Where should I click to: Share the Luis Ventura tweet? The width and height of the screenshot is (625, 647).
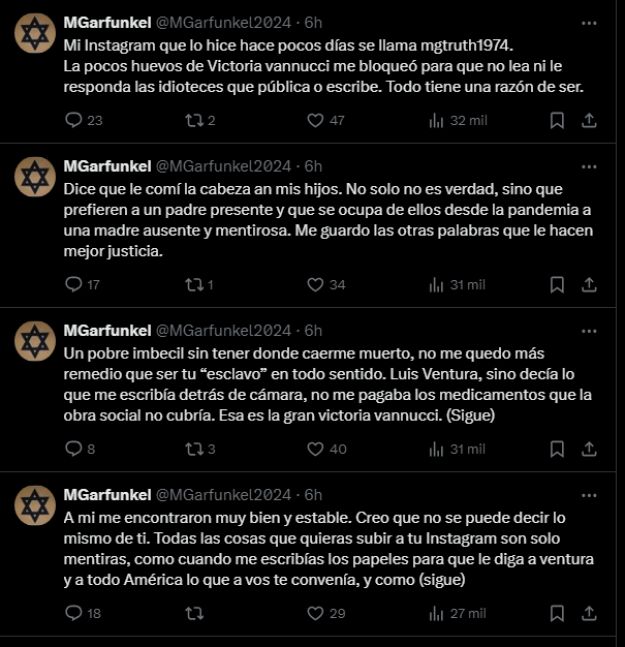(589, 449)
